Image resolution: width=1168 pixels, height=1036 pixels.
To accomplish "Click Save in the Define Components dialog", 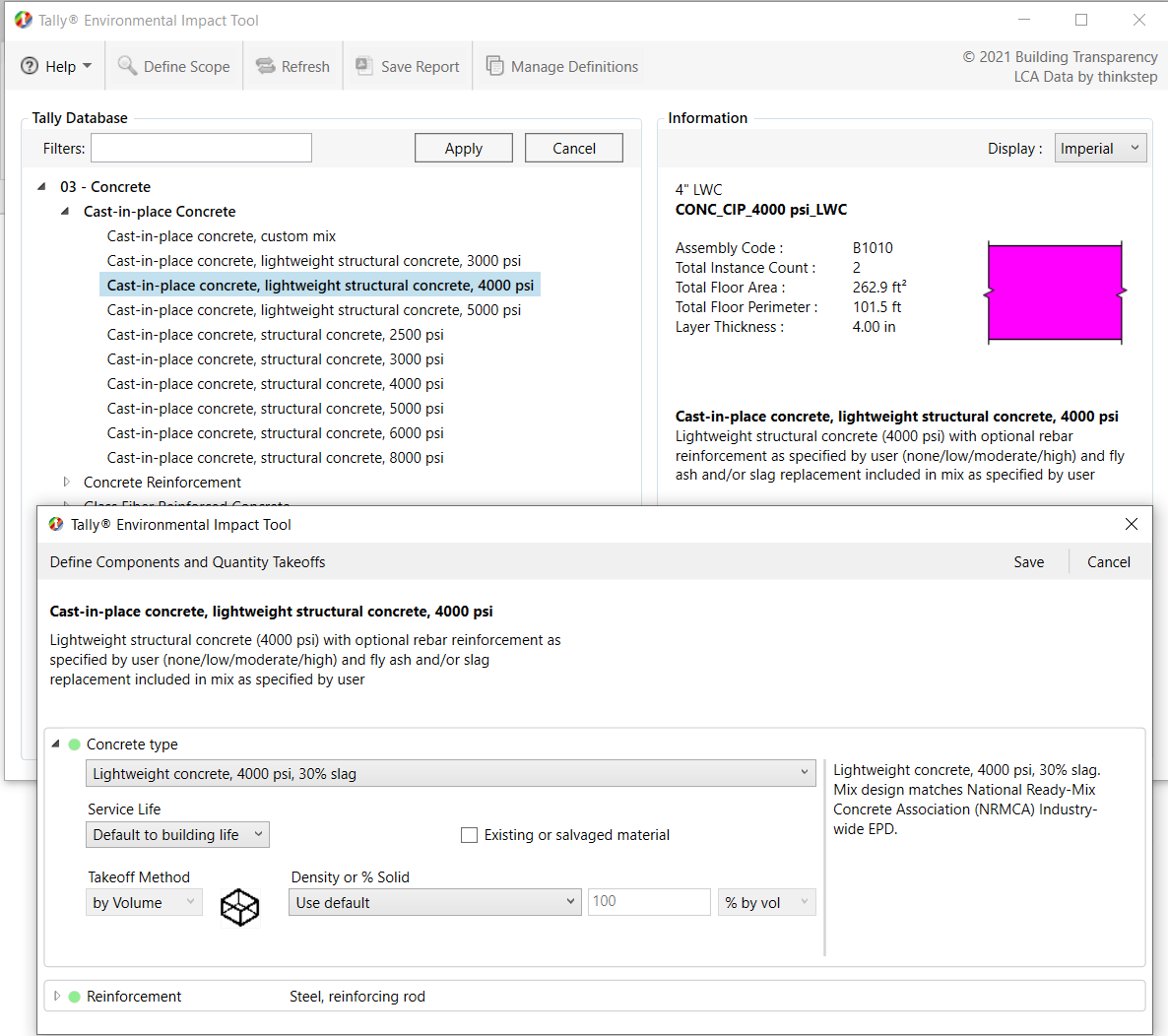I will pos(1028,562).
